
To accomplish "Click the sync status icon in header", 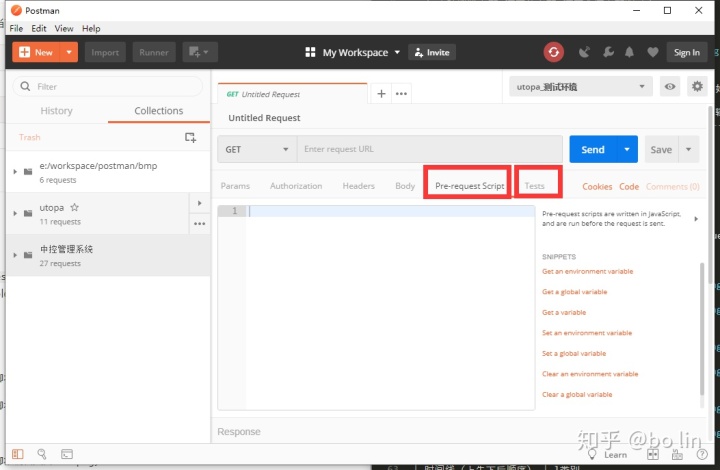I will point(553,52).
